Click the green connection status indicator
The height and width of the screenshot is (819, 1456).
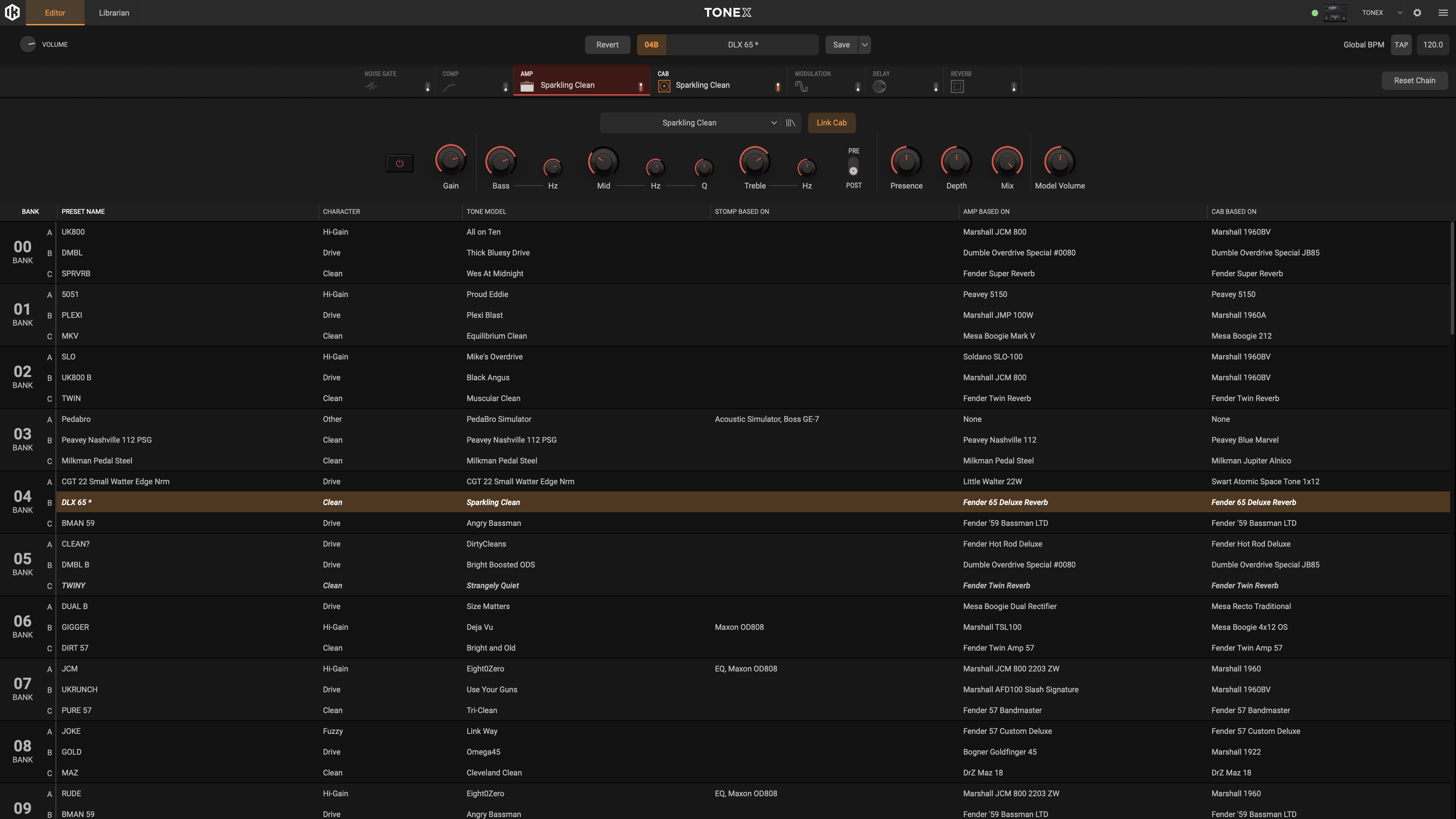(1315, 13)
